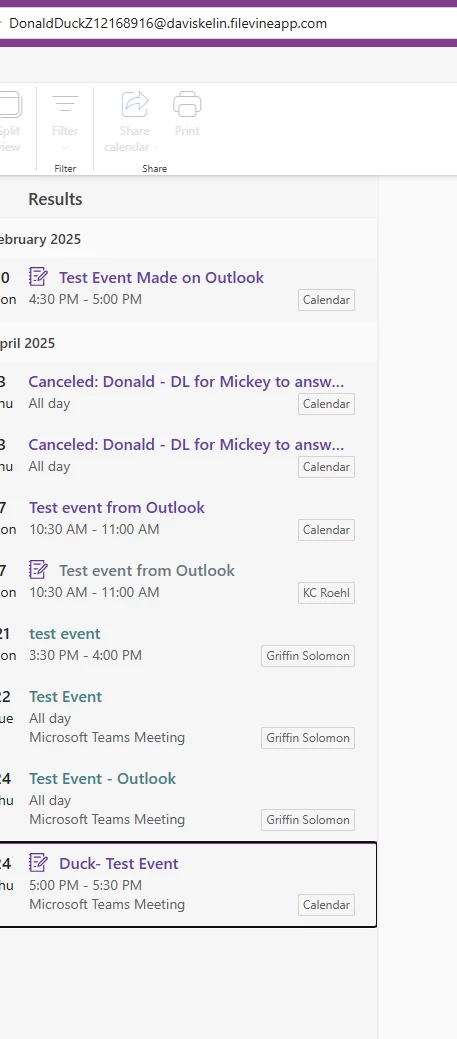Click the Share calendar icon
Screen dimensions: 457x1039
(135, 105)
